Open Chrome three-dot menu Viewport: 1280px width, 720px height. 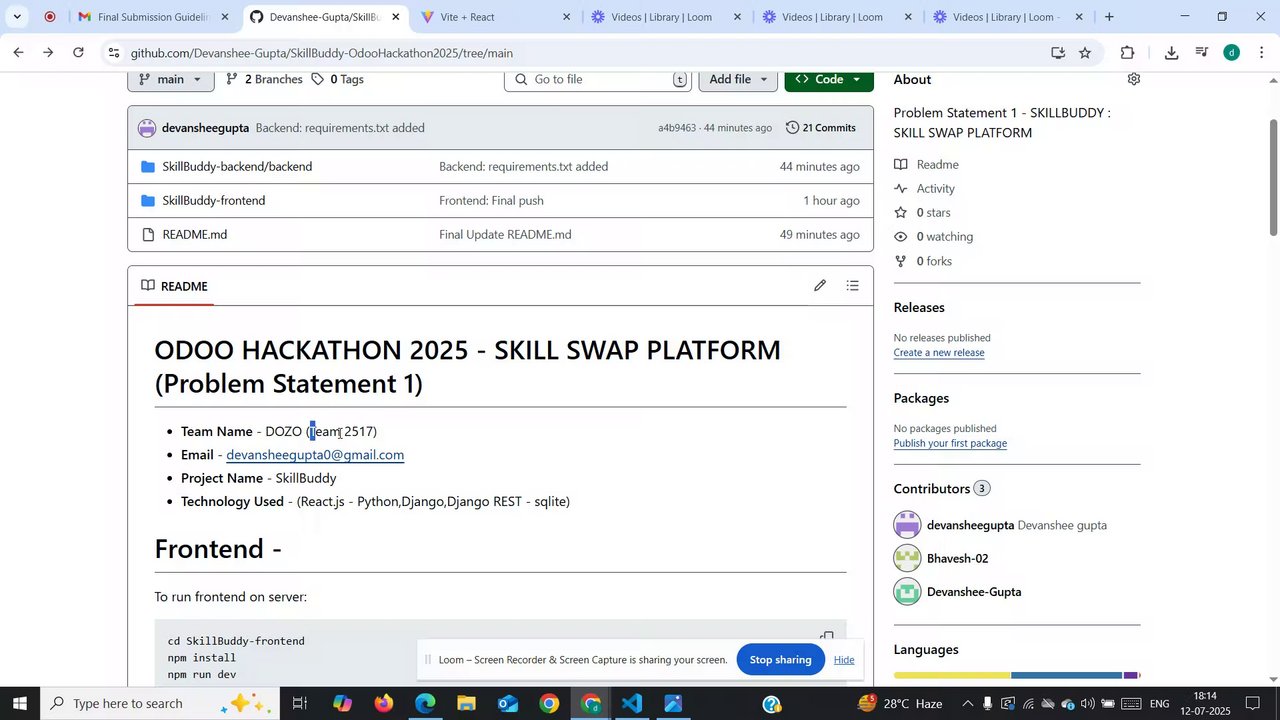[x=1261, y=53]
